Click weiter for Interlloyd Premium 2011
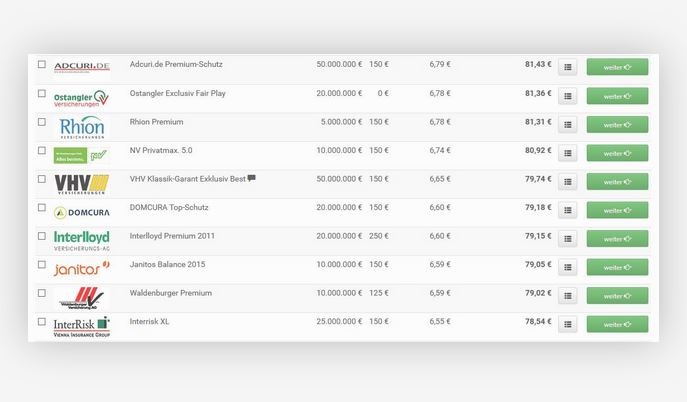This screenshot has width=687, height=402. point(617,239)
